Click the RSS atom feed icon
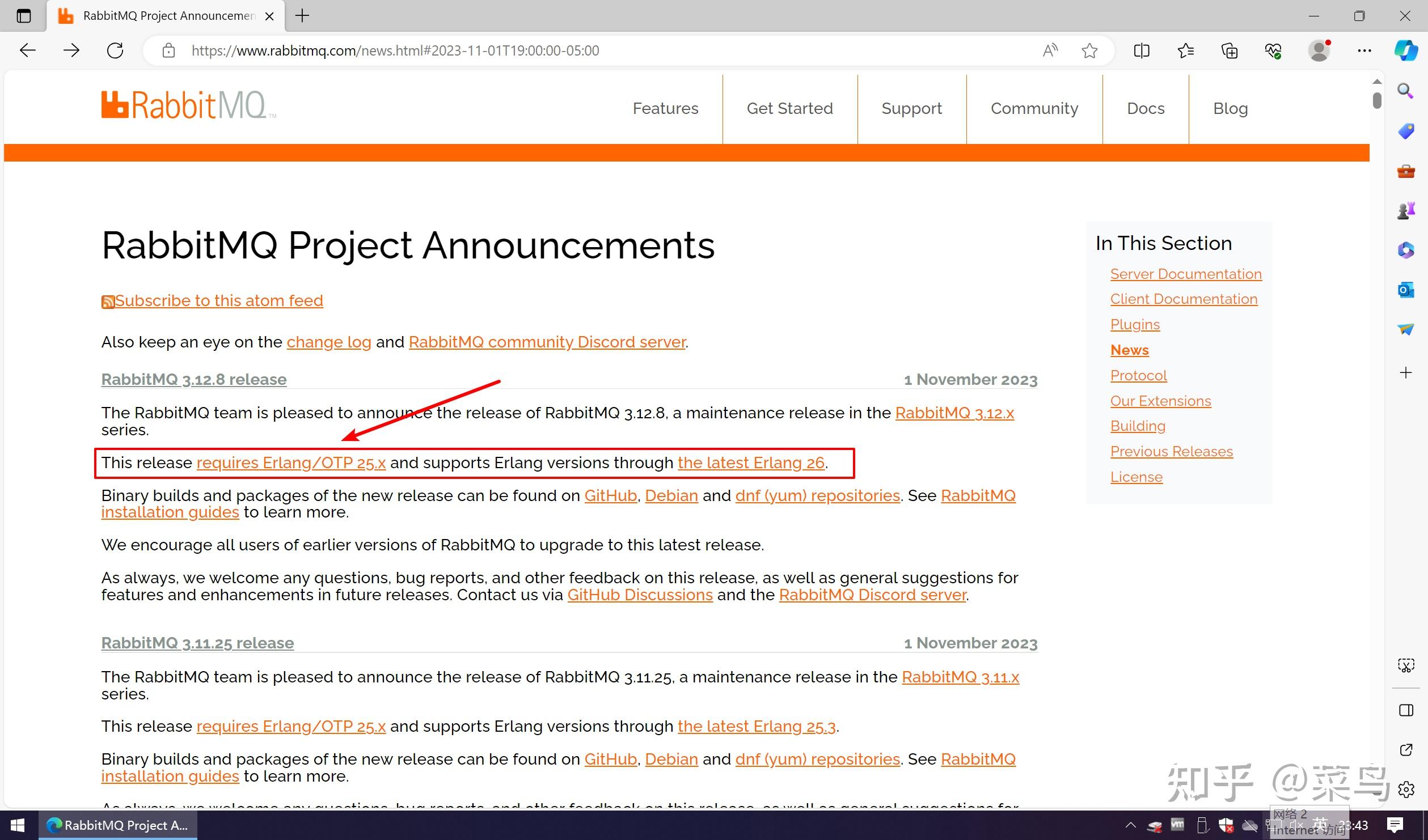 (108, 302)
